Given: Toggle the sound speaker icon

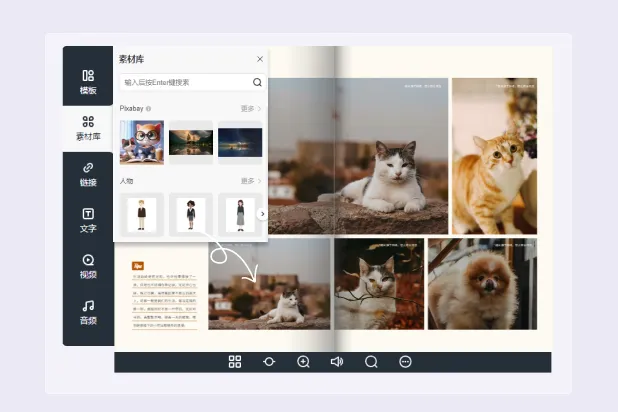Looking at the screenshot, I should point(337,362).
